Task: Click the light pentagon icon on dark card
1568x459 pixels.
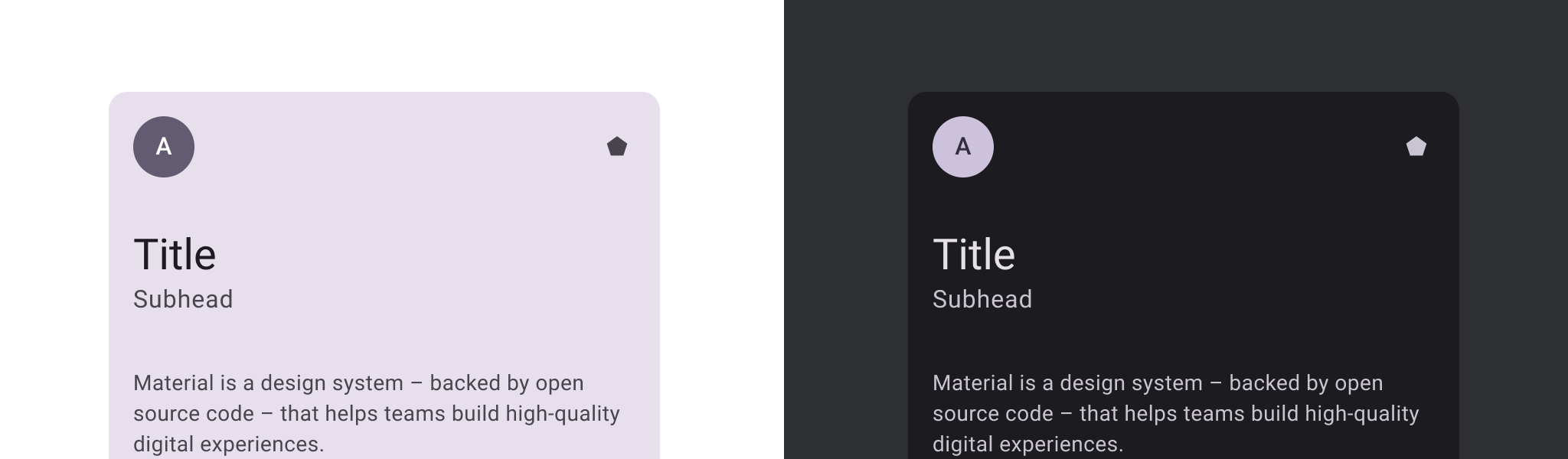Action: click(1416, 147)
